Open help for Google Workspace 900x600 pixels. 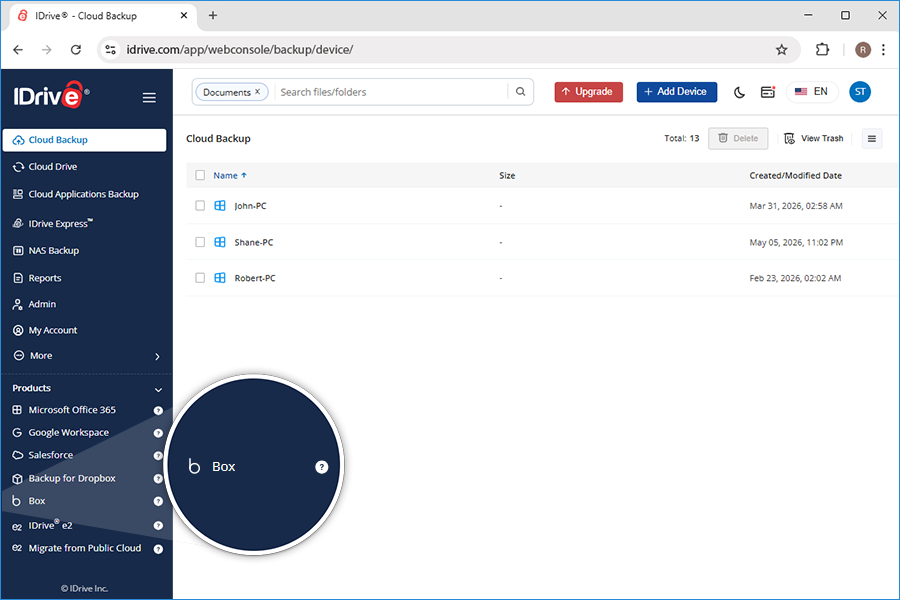point(158,433)
